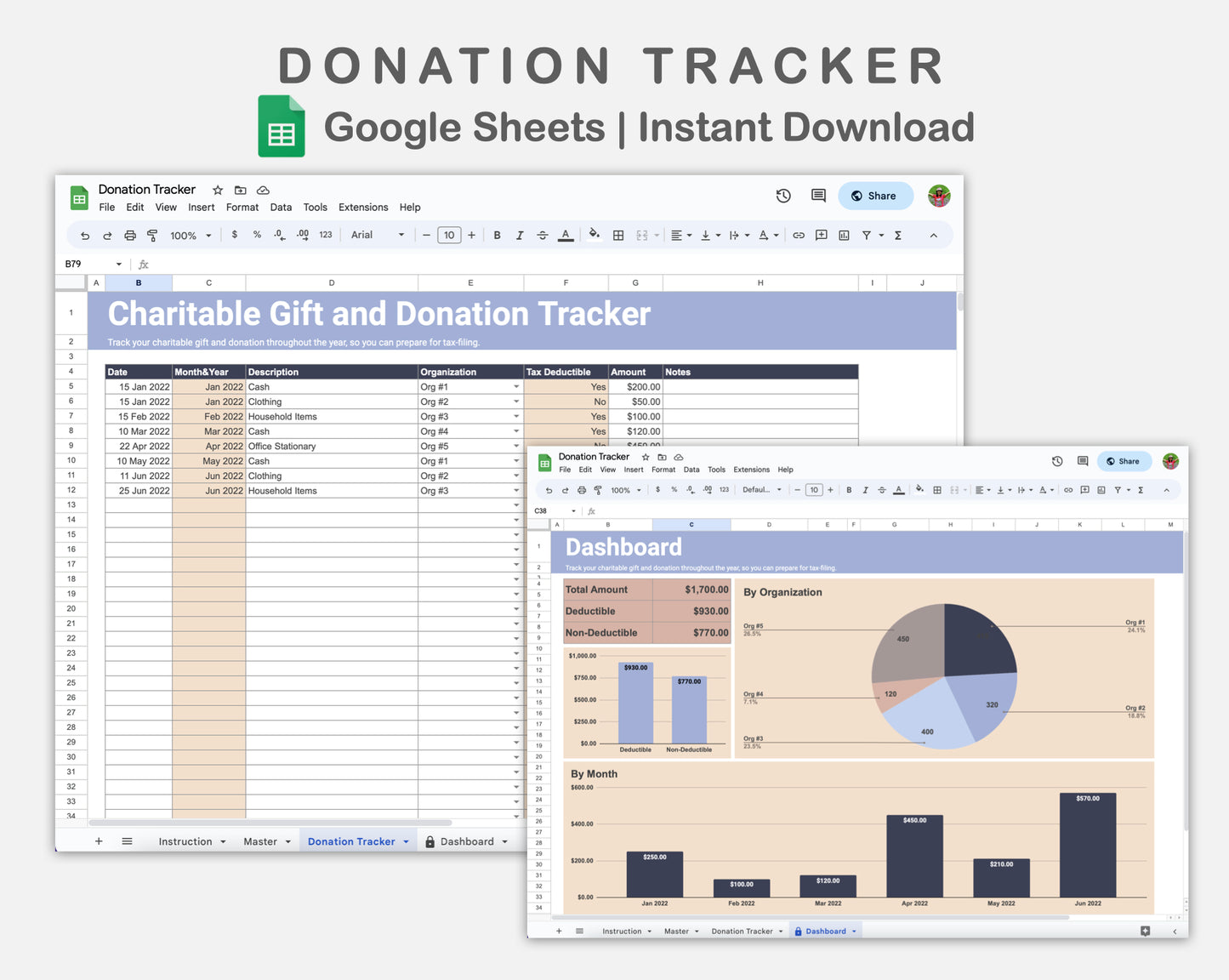This screenshot has height=980, width=1229.
Task: Open the Arial font dropdown
Action: tap(374, 235)
